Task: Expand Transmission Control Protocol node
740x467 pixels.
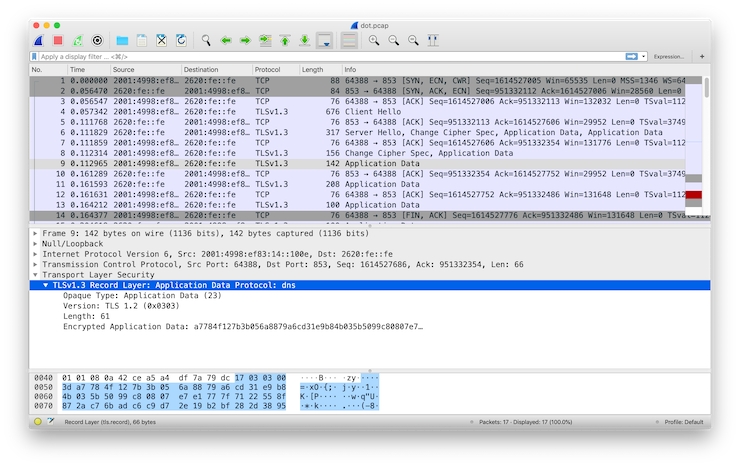Action: coord(35,265)
